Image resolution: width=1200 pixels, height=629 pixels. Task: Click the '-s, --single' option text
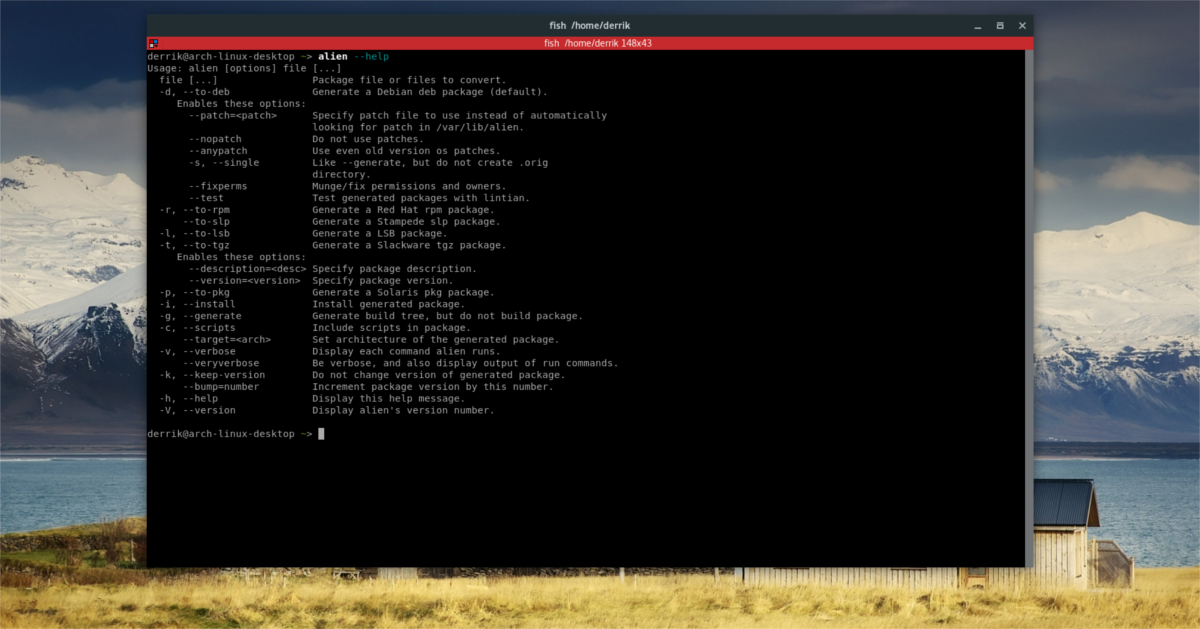[x=224, y=162]
